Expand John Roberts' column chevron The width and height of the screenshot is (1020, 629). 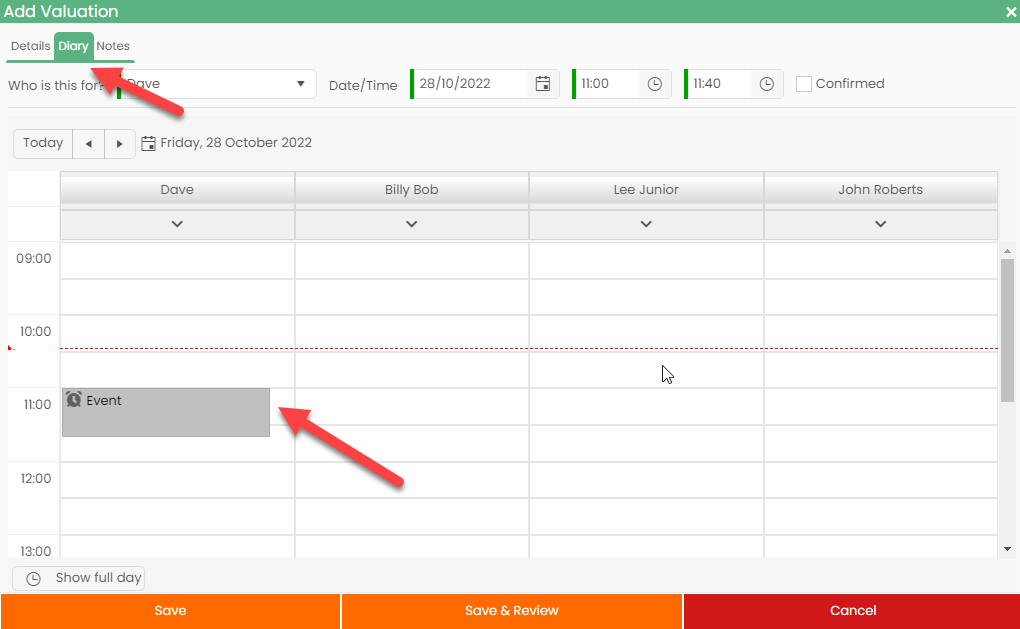click(880, 224)
